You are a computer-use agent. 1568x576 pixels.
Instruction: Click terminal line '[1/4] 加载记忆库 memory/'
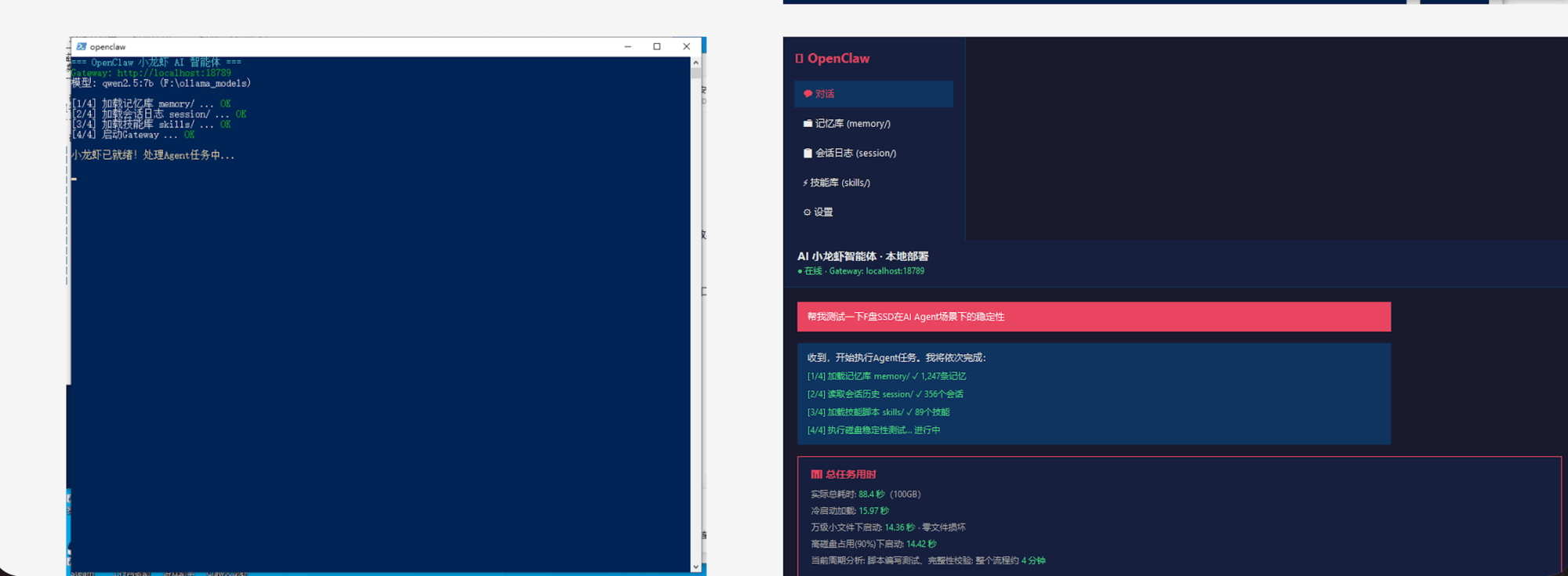(x=151, y=103)
